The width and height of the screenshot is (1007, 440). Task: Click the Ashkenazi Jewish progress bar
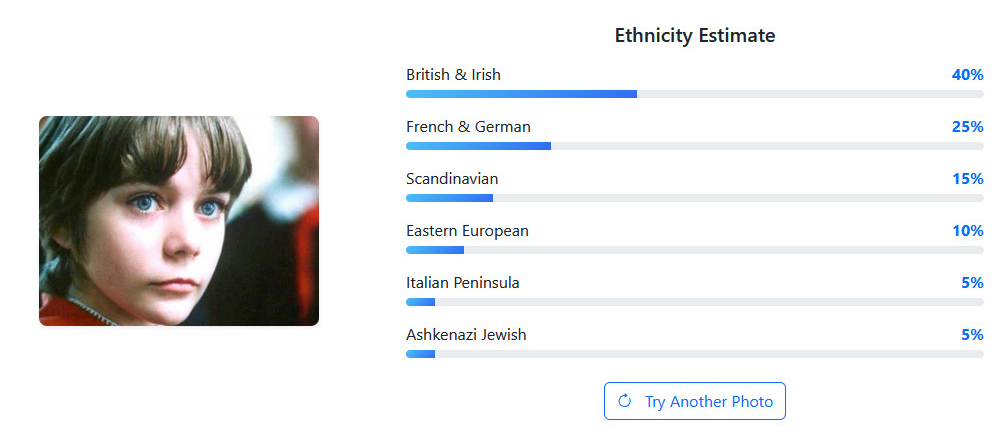click(x=695, y=354)
